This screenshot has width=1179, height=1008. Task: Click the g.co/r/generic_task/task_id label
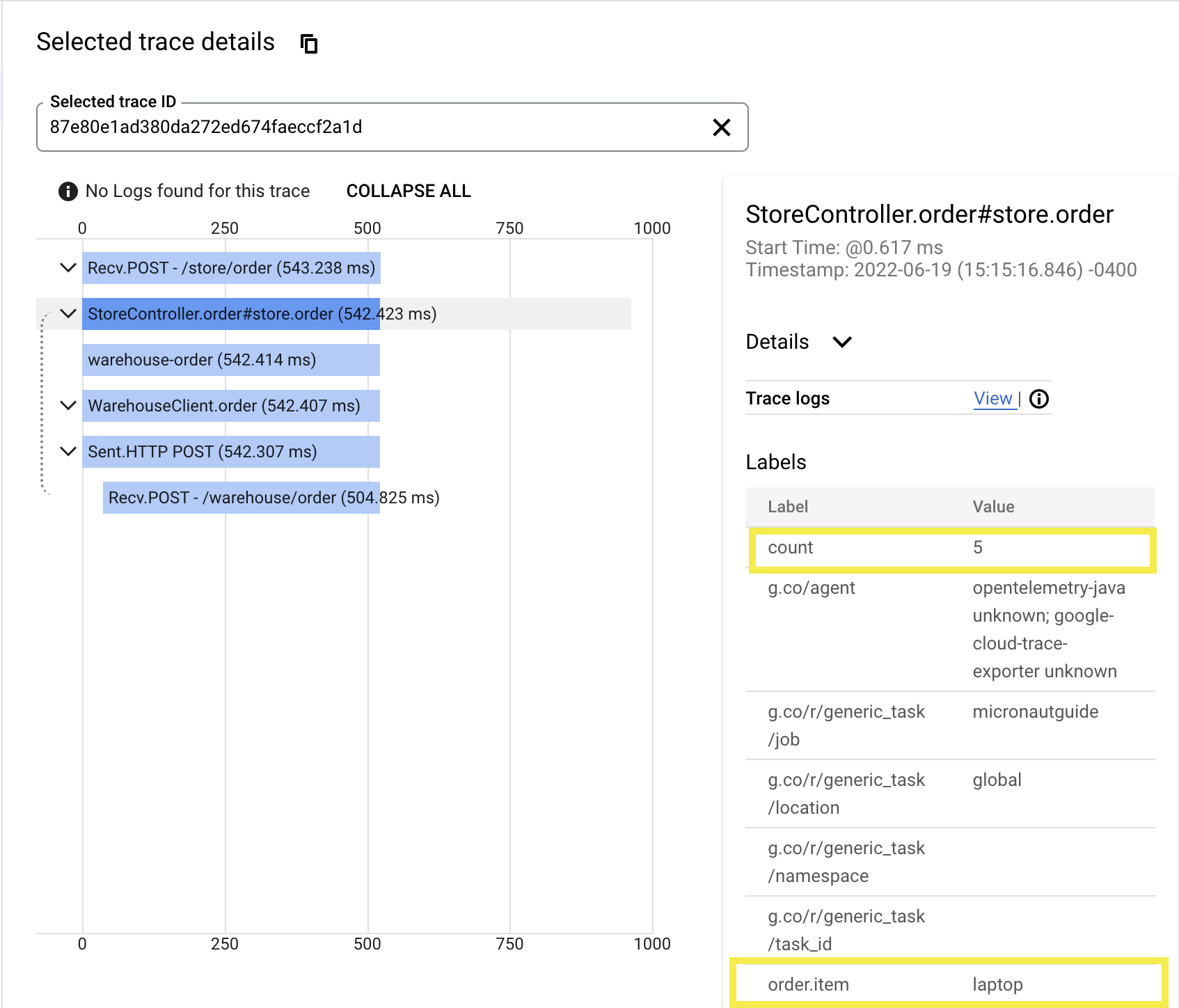pos(846,930)
